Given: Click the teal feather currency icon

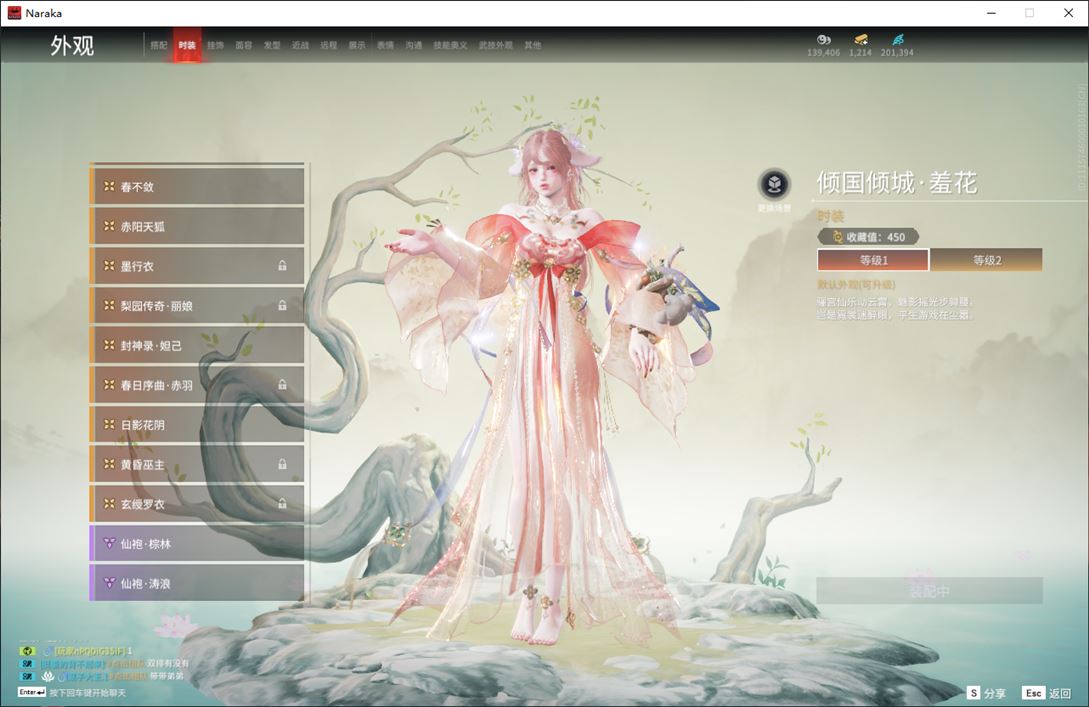Looking at the screenshot, I should coord(898,40).
